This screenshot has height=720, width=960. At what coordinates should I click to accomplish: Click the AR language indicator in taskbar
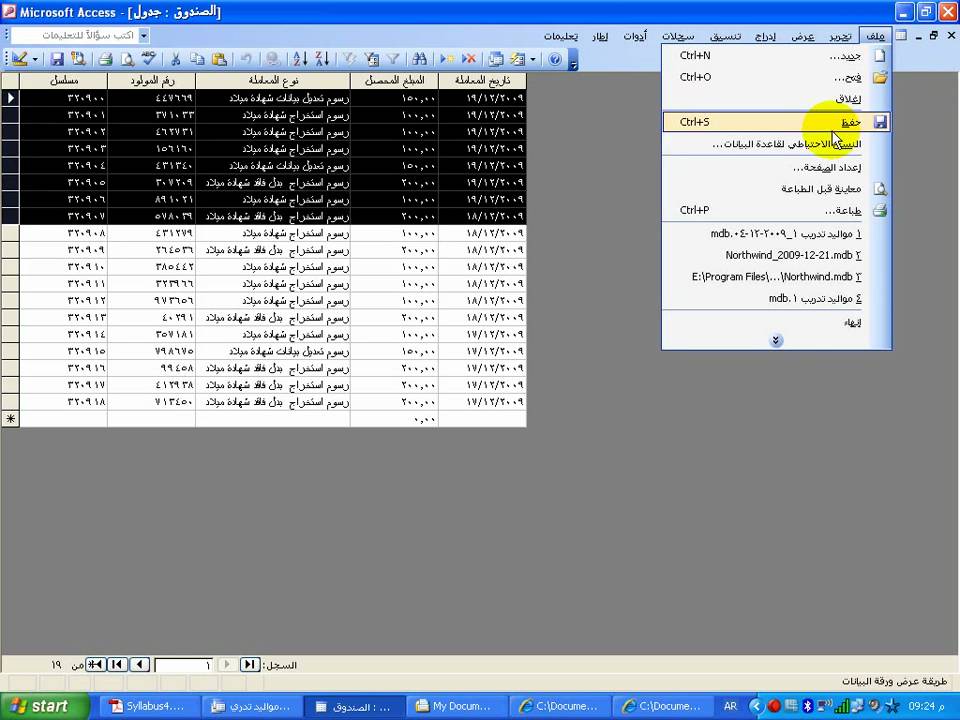730,706
